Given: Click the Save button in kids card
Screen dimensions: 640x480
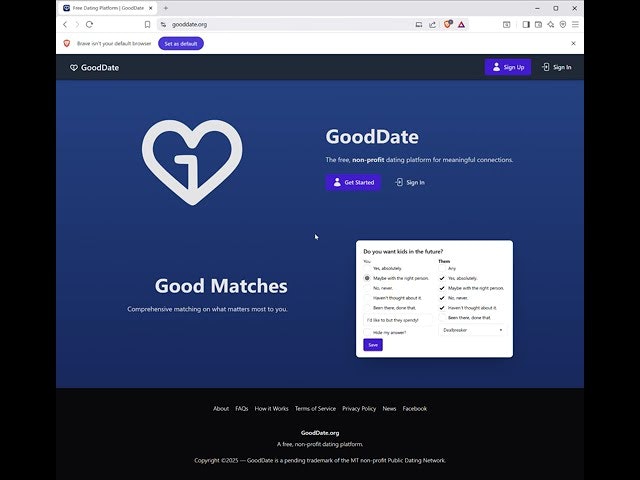Looking at the screenshot, I should pyautogui.click(x=373, y=345).
